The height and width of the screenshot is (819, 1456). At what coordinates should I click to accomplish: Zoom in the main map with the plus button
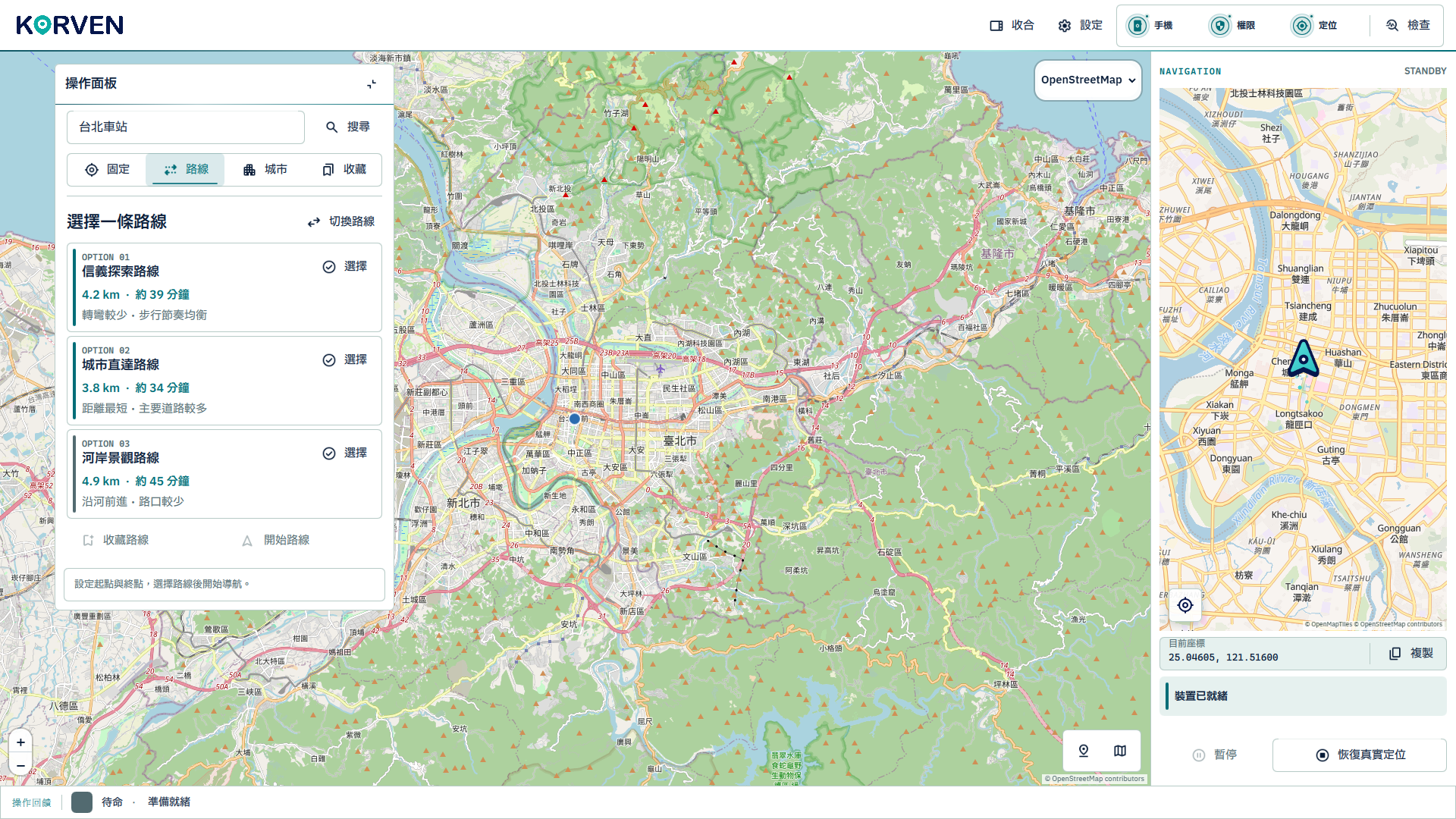coord(20,742)
